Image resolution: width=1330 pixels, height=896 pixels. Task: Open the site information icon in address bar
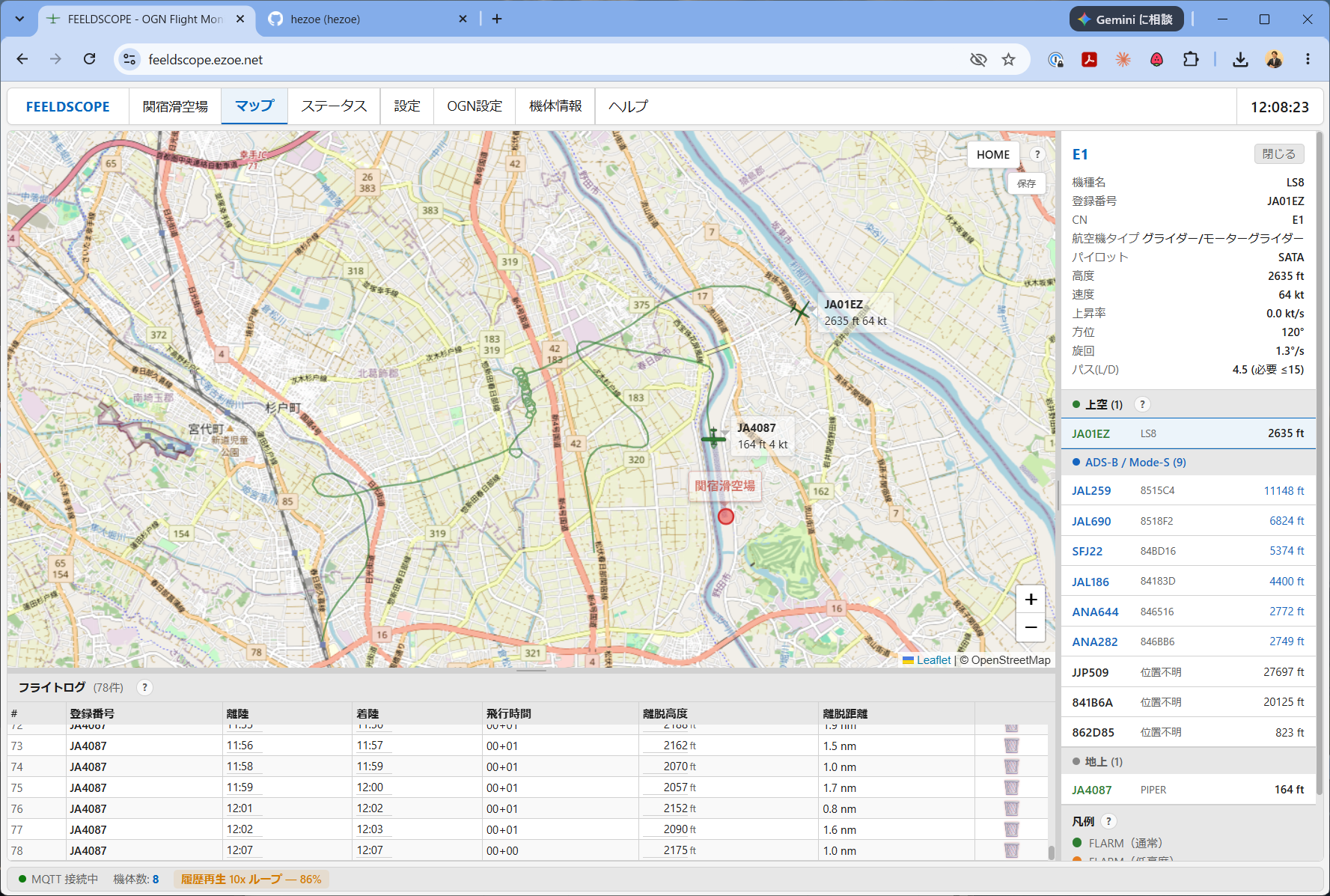point(129,59)
